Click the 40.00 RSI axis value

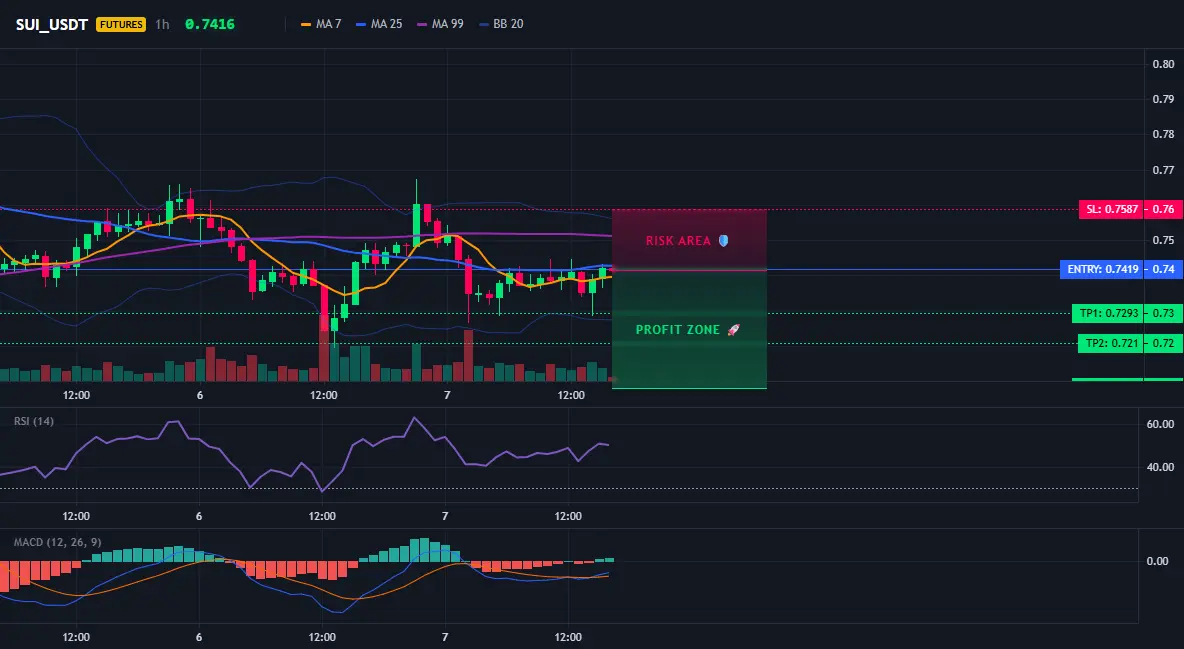(1160, 468)
